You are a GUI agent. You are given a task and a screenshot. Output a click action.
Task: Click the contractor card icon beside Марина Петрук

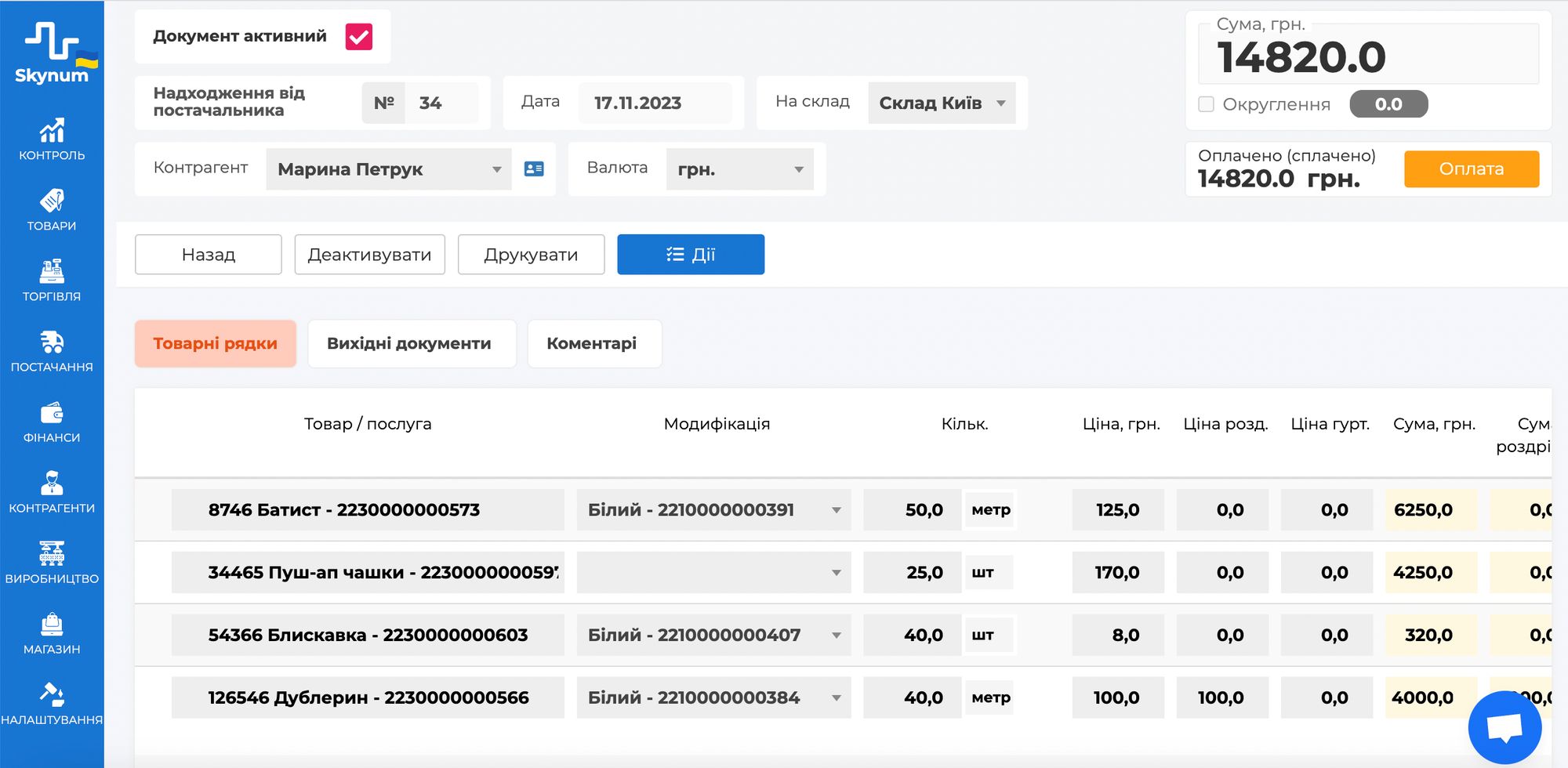click(x=534, y=169)
